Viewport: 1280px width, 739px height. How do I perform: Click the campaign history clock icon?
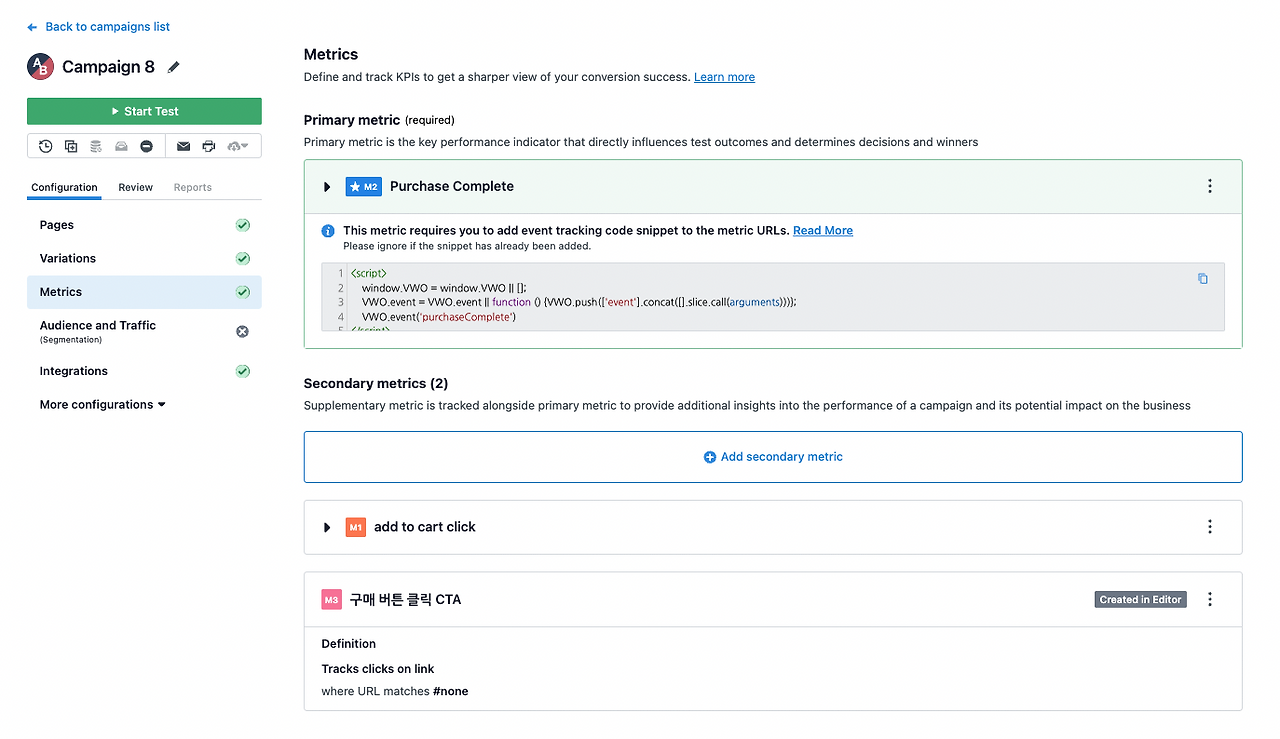point(46,146)
